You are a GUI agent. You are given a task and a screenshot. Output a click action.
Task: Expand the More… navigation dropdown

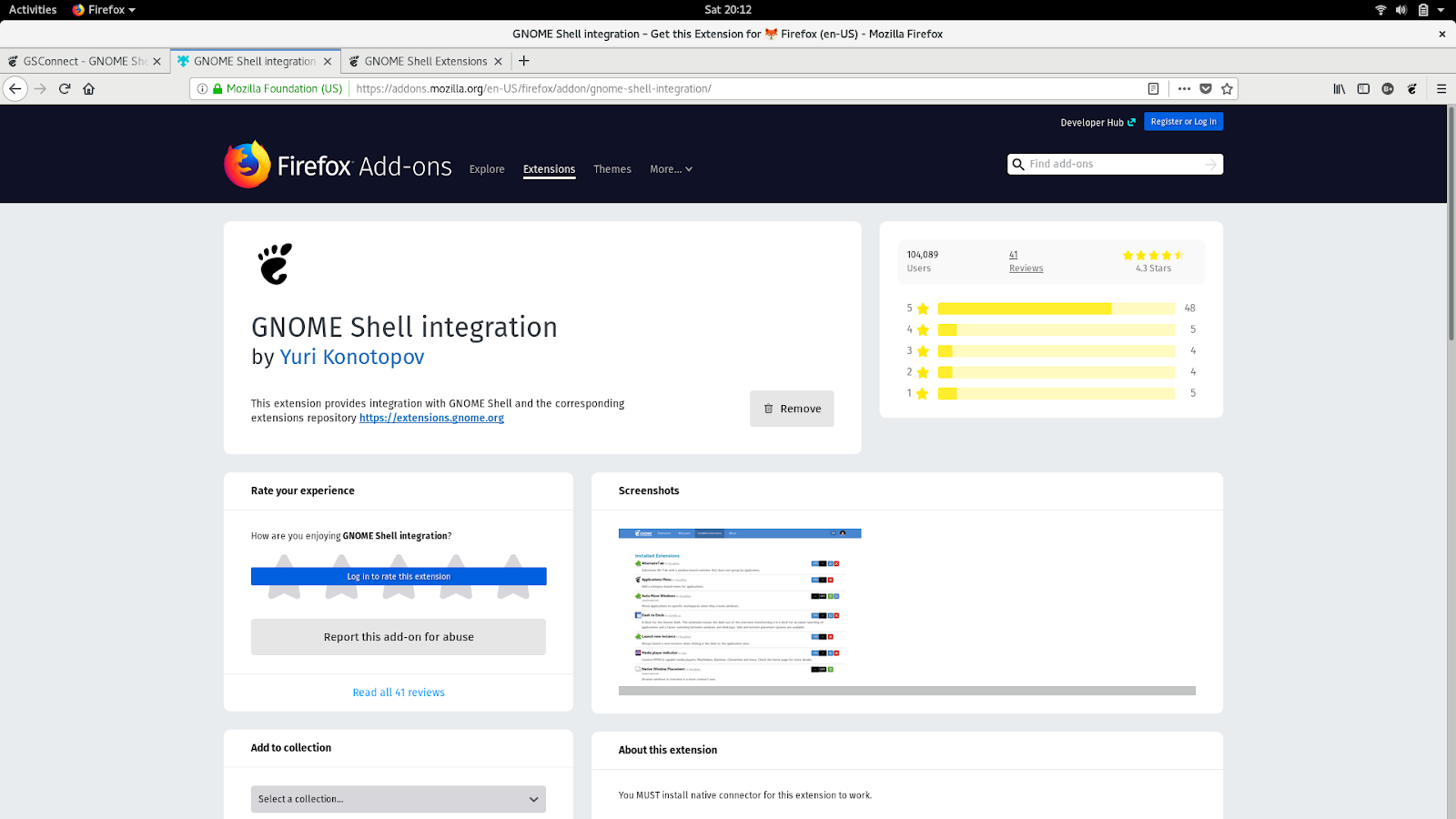coord(671,169)
